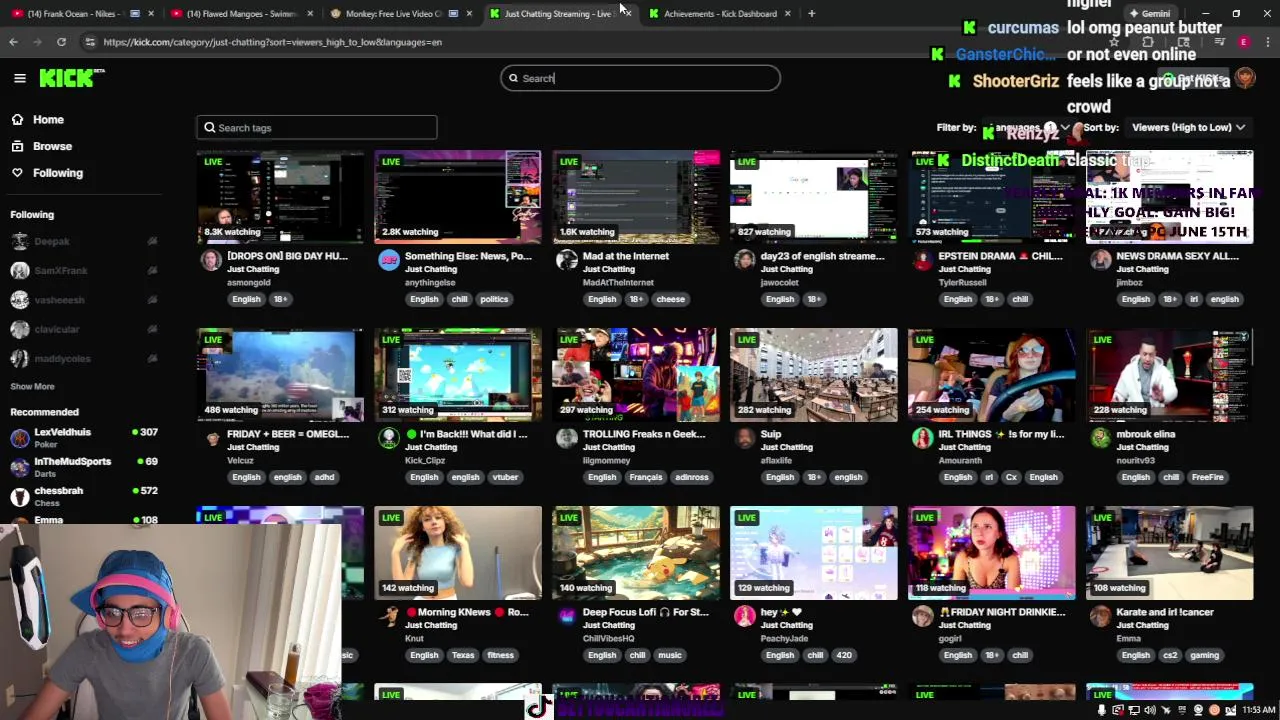1280x720 pixels.
Task: Expand Show More in Following list
Action: coord(32,386)
